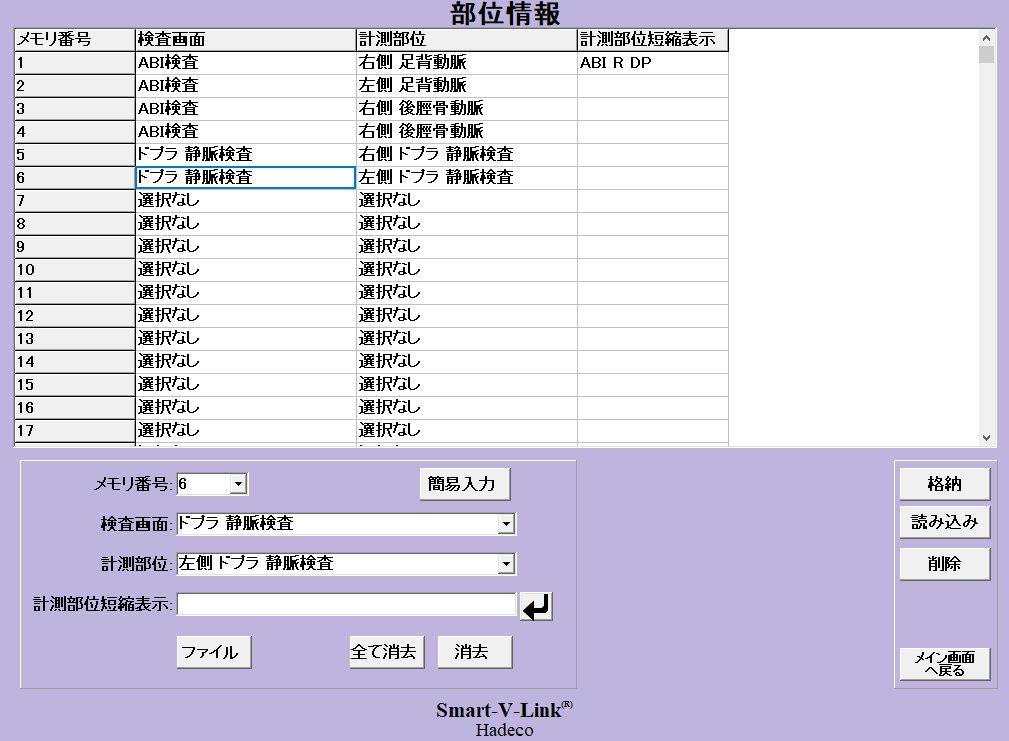Click the 消去 button

tap(475, 652)
